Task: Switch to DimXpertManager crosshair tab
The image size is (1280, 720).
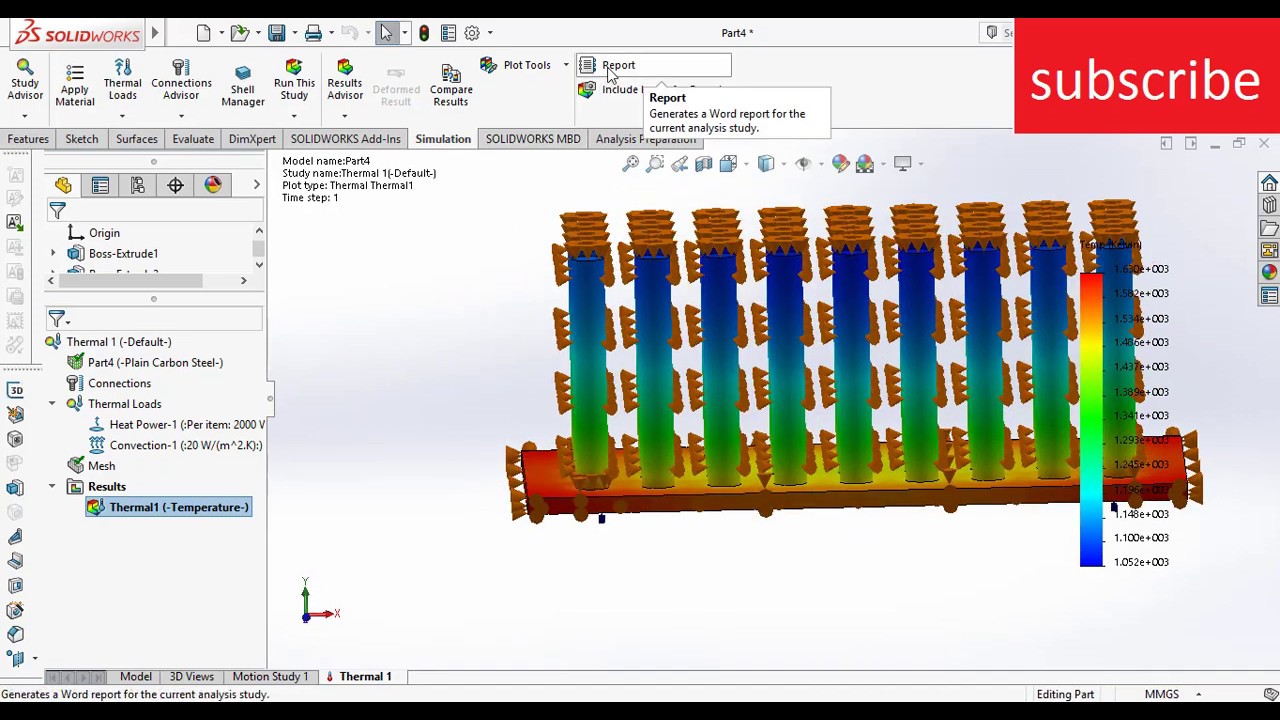Action: (x=175, y=185)
